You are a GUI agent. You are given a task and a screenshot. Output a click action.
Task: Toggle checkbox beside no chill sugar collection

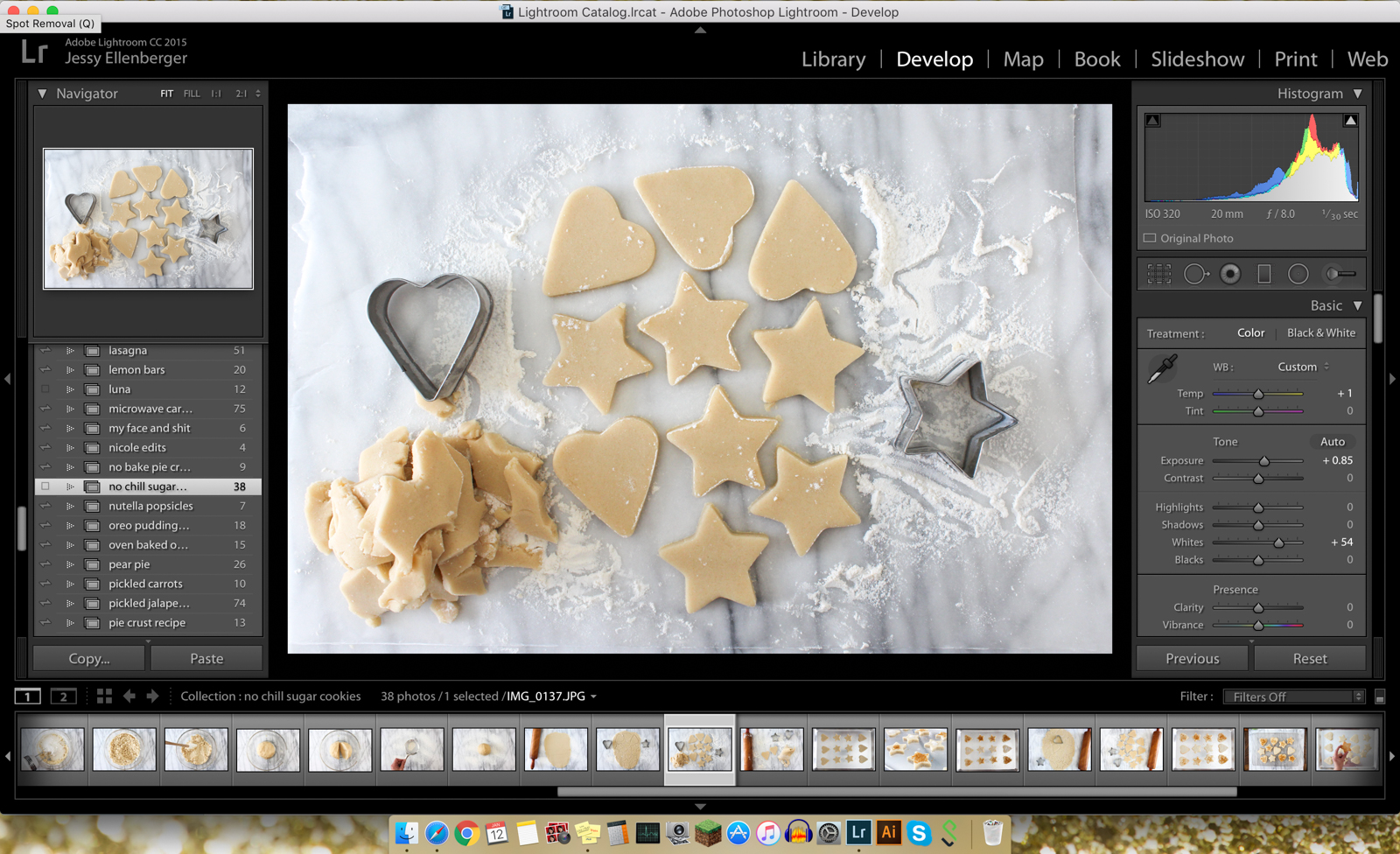[45, 486]
